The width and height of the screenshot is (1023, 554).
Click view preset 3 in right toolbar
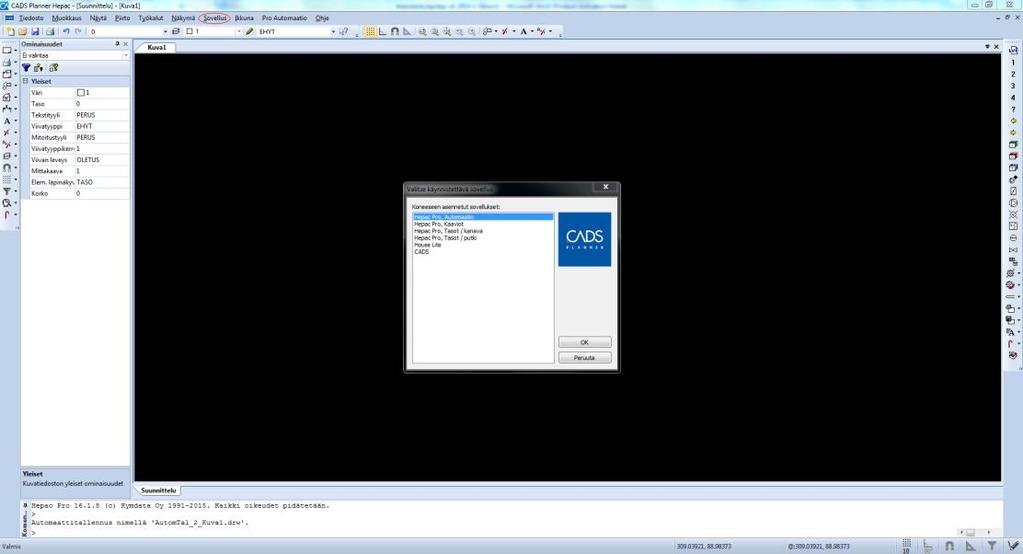1013,85
